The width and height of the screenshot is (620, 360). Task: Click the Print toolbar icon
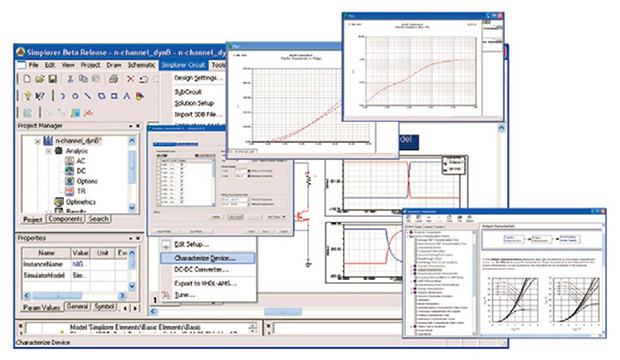[x=113, y=79]
